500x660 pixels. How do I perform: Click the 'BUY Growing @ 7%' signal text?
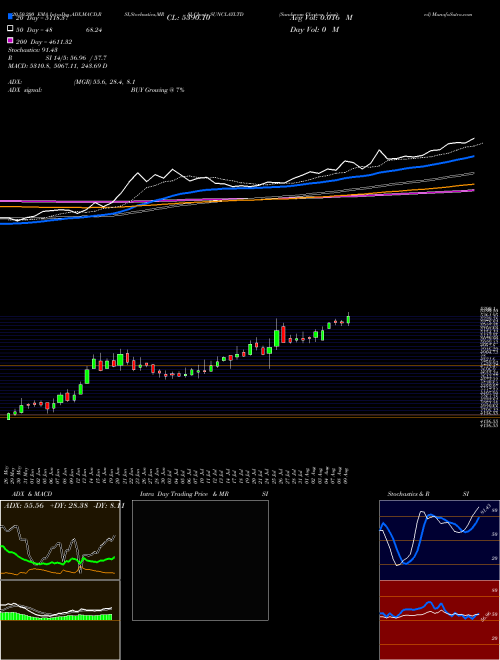point(157,90)
